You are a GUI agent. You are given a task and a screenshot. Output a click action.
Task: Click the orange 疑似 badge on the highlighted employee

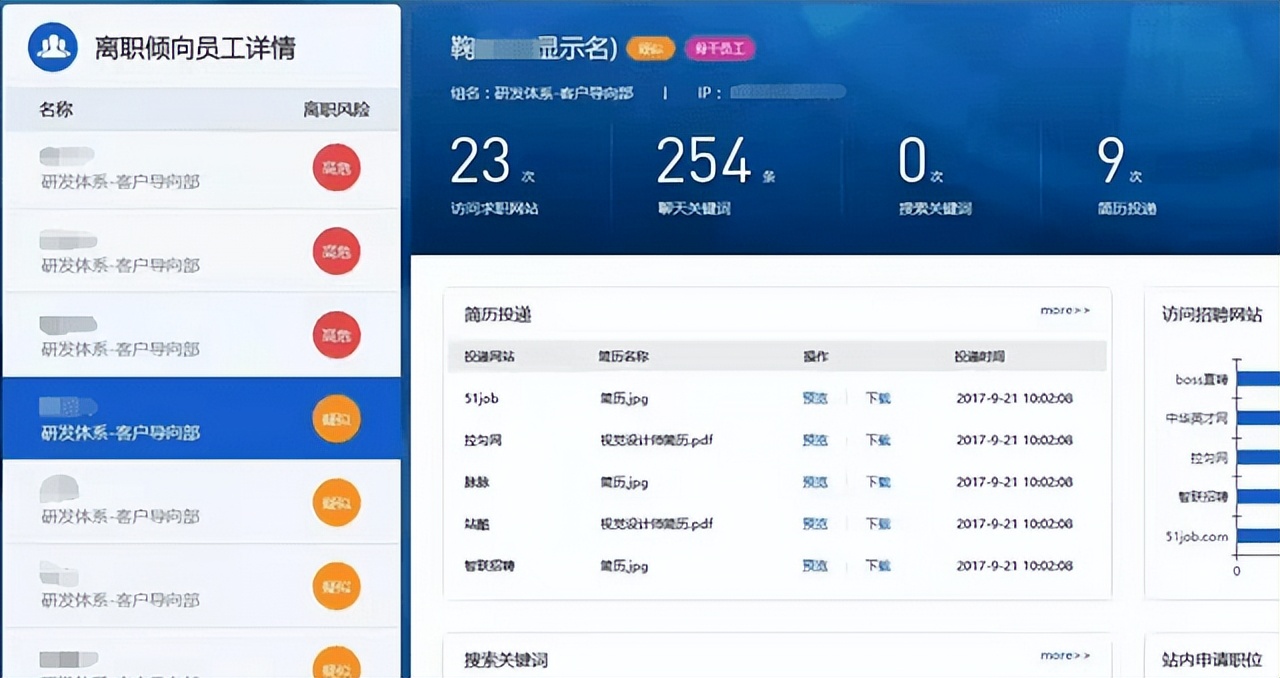tap(336, 419)
